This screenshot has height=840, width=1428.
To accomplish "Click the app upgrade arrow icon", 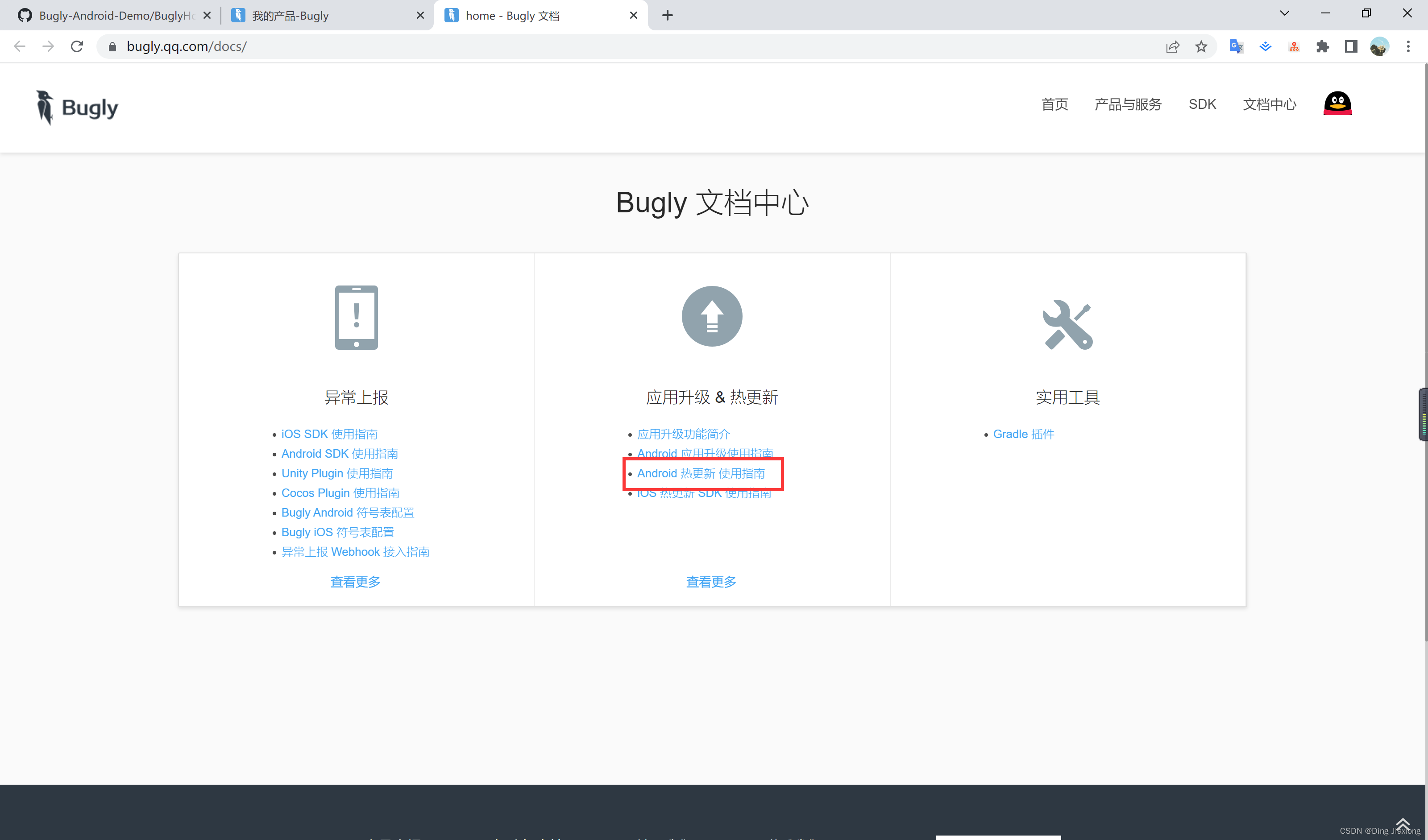I will pos(712,316).
